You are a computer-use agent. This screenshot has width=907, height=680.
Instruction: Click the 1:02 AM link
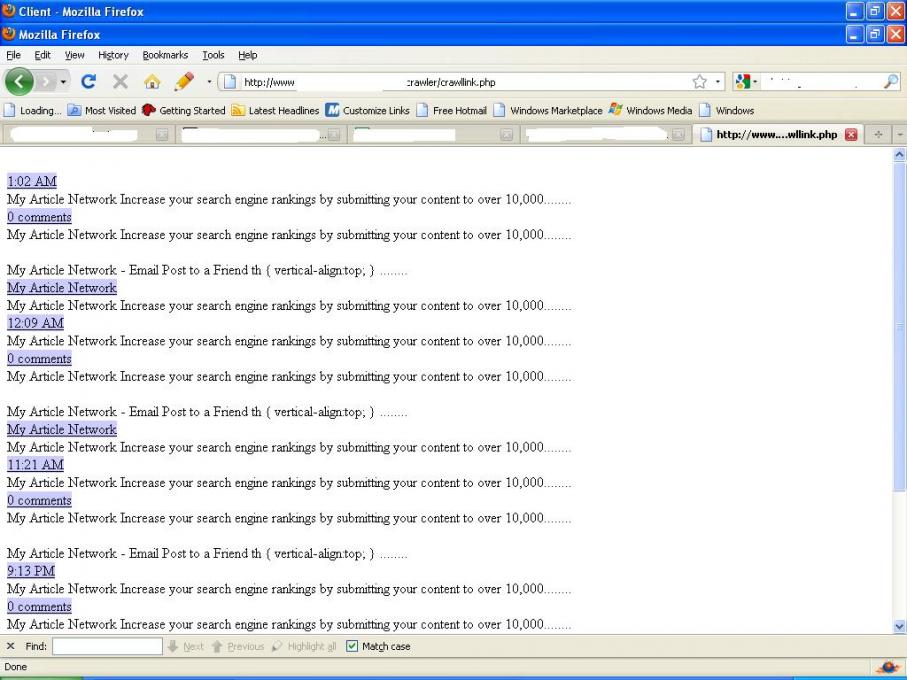[32, 182]
